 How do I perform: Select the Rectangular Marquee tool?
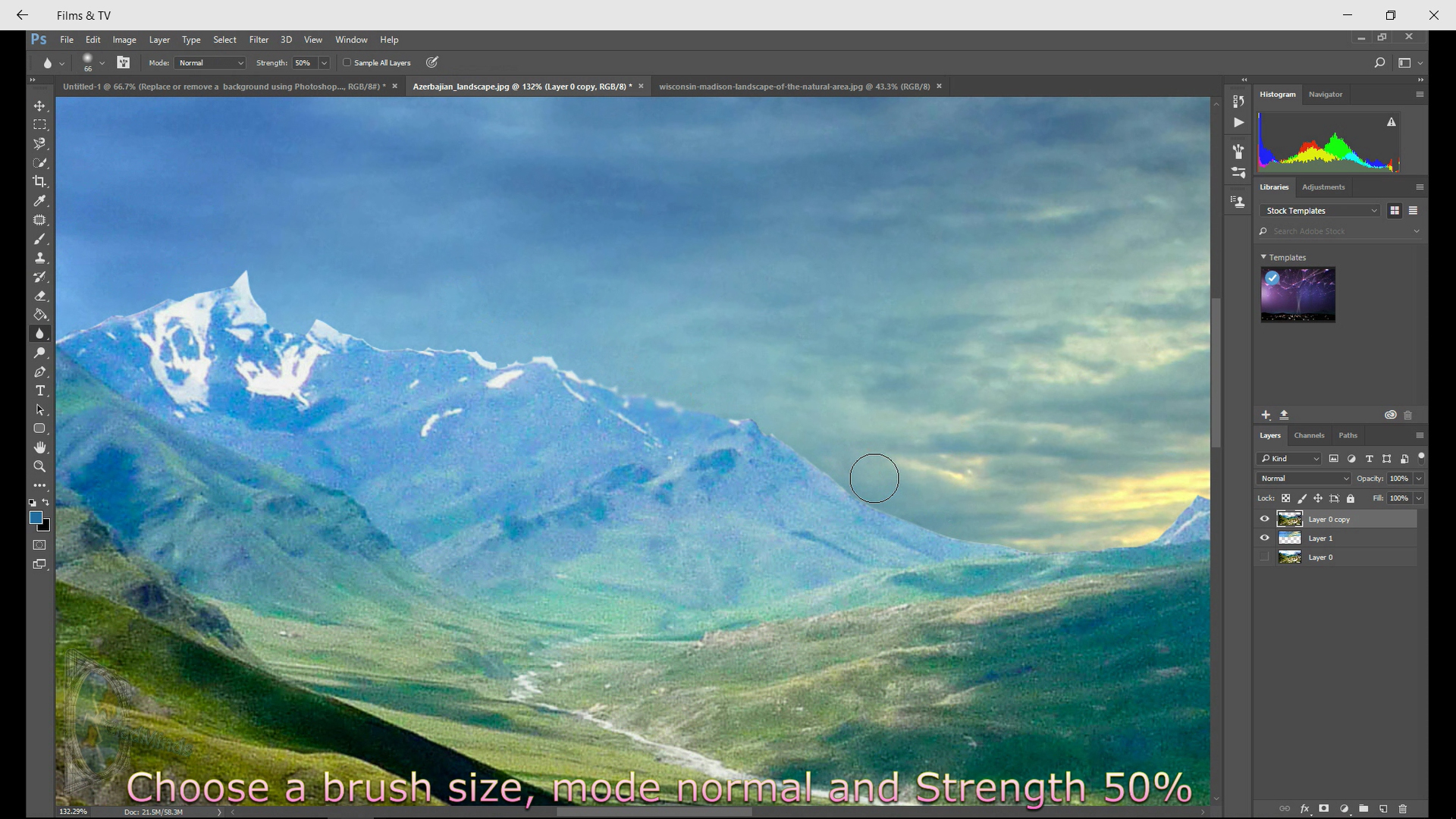click(40, 124)
